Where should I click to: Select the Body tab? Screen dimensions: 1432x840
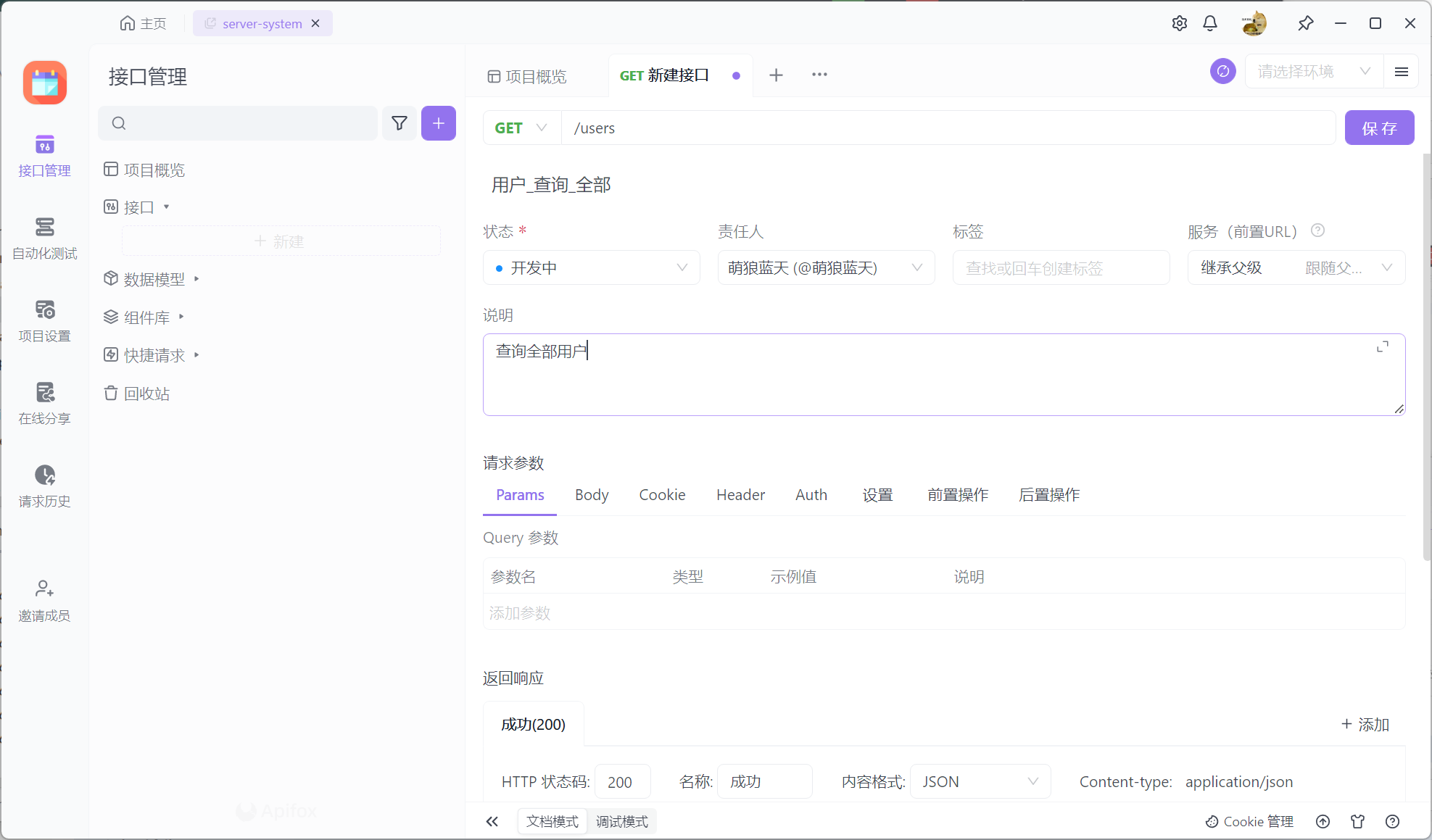[592, 495]
